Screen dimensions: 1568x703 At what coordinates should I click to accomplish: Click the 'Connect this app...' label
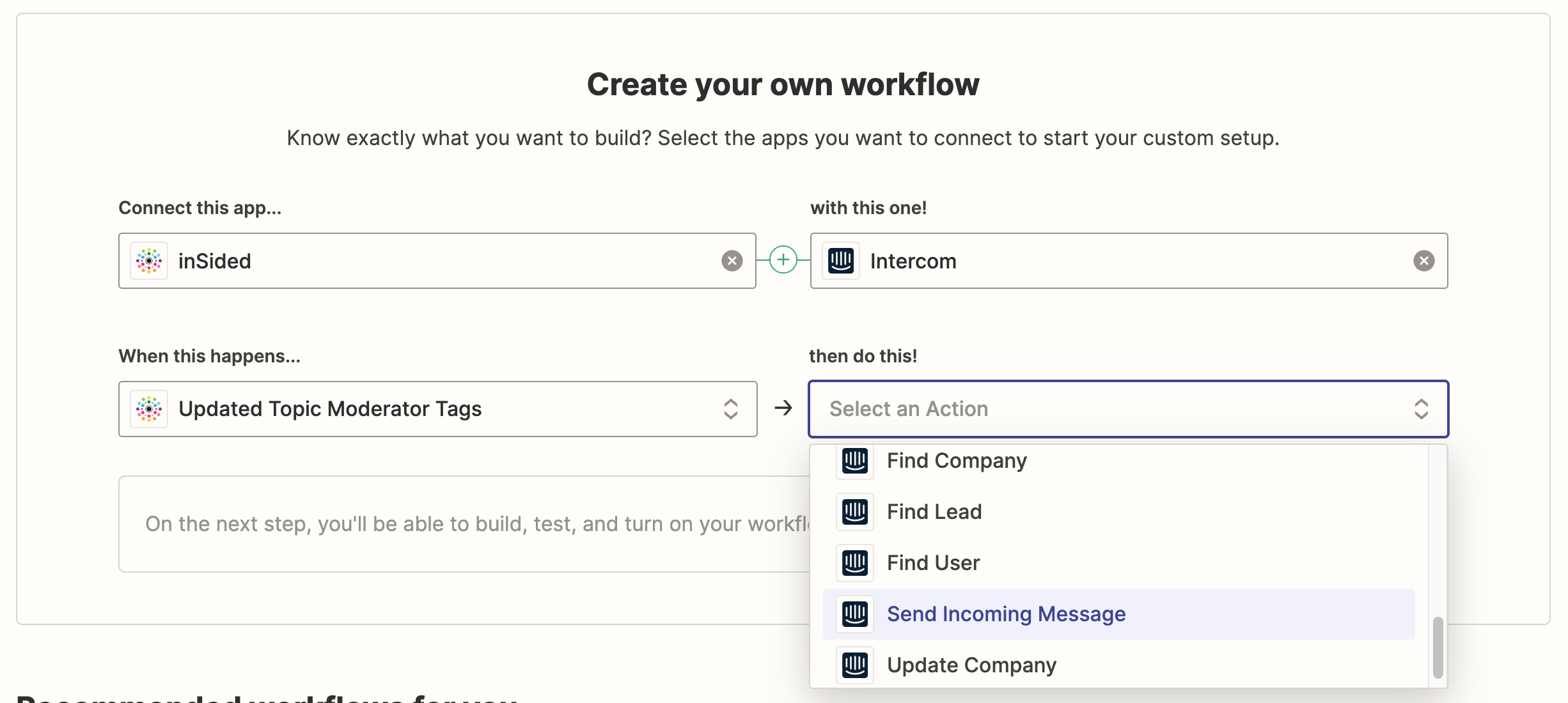(x=200, y=208)
